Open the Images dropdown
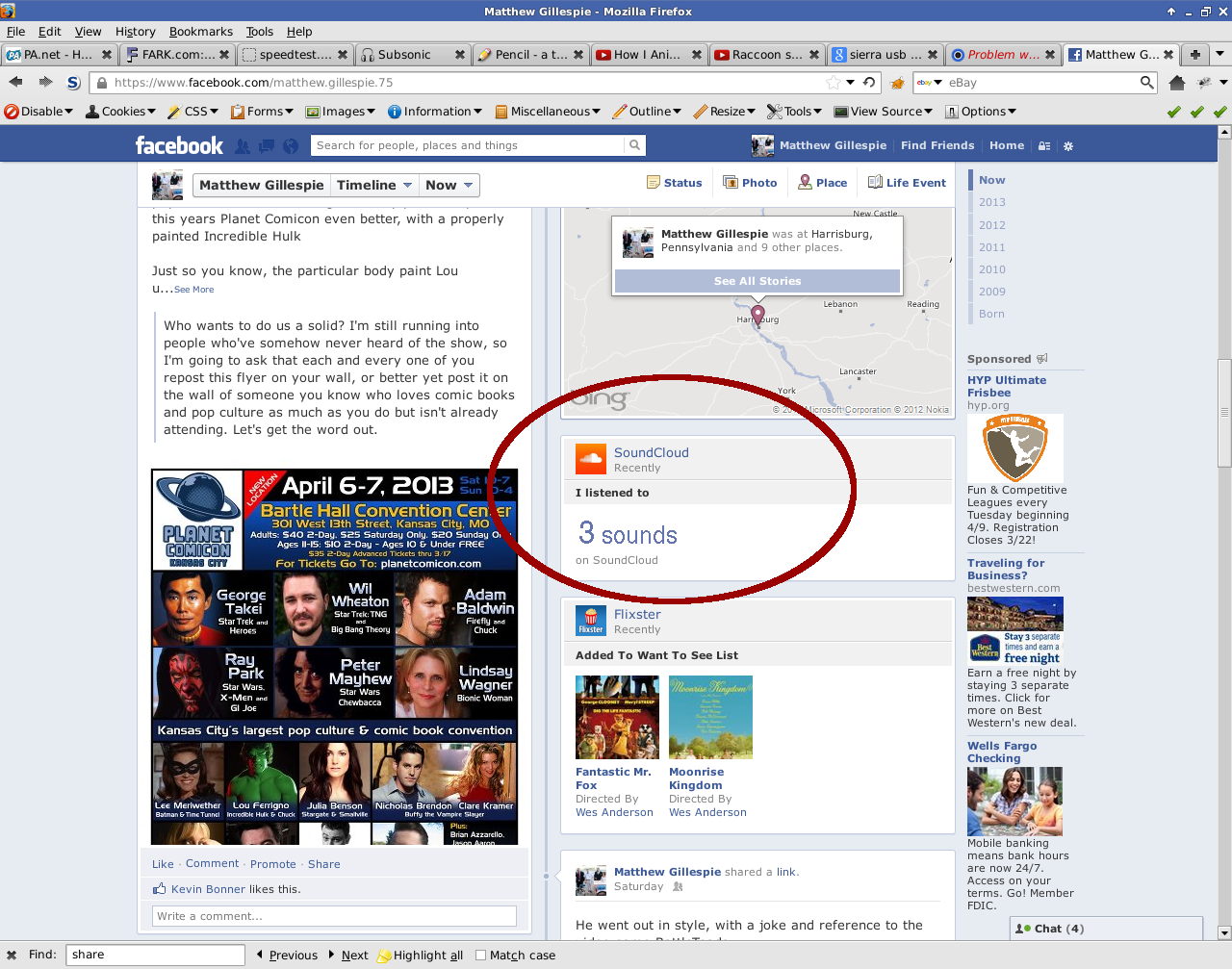This screenshot has height=969, width=1232. (341, 112)
